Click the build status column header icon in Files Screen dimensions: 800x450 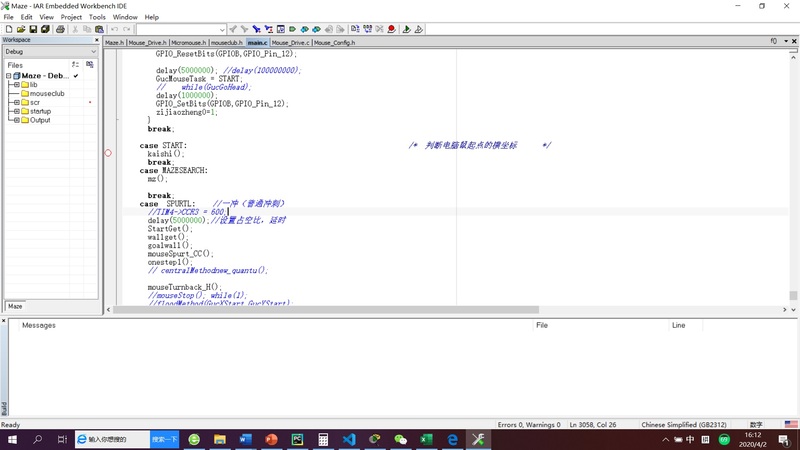(x=76, y=65)
